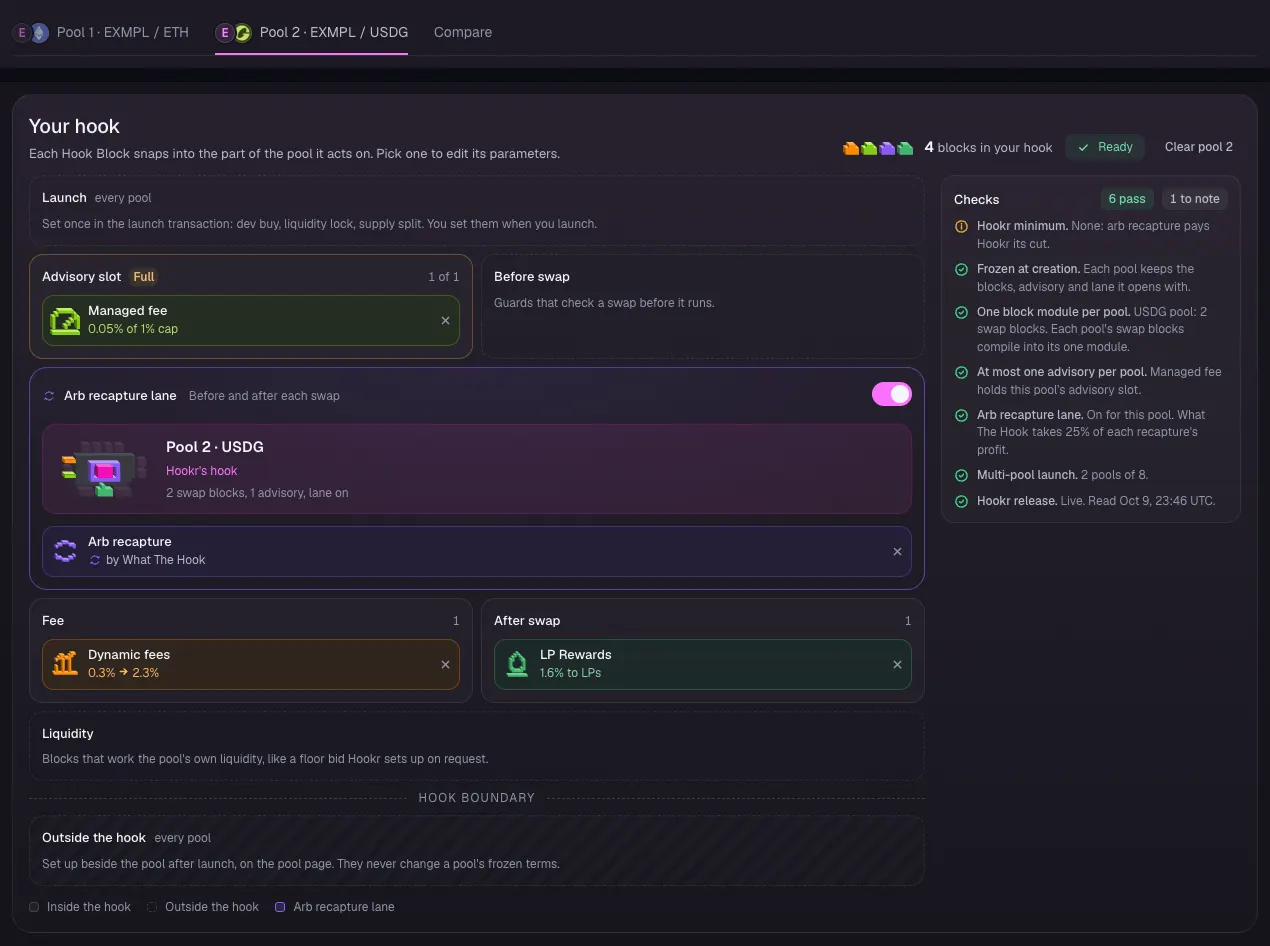
Task: Click the Pool 2 USDG hook module graphic
Action: click(103, 469)
